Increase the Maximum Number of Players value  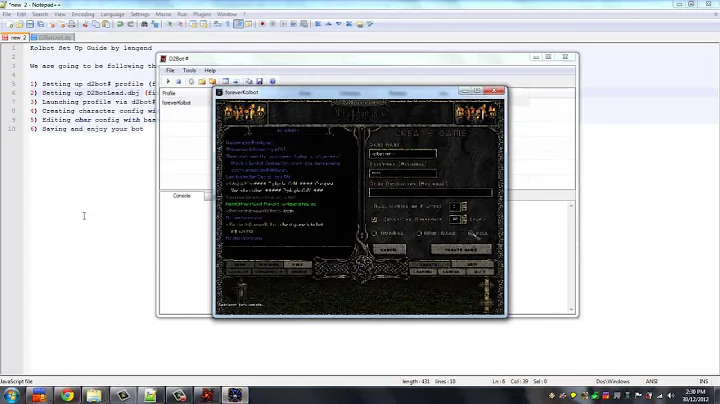[x=464, y=204]
